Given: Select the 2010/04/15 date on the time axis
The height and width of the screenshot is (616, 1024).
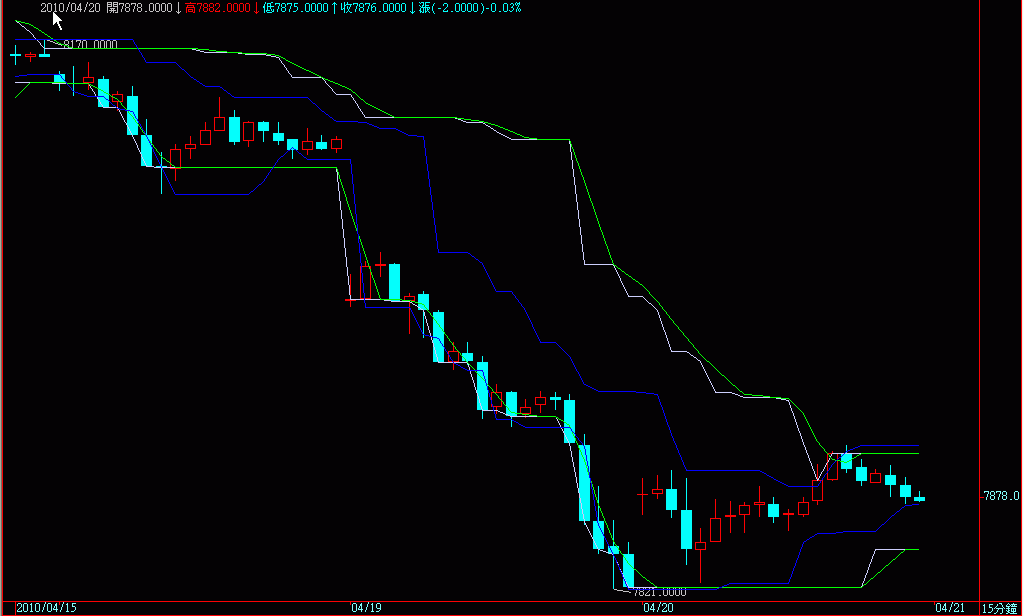Looking at the screenshot, I should point(46,608).
